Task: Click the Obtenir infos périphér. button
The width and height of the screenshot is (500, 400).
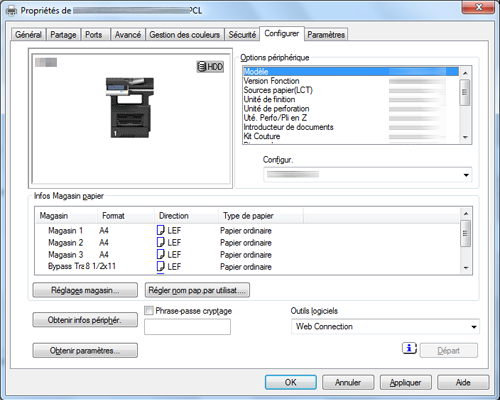Action: [85, 320]
